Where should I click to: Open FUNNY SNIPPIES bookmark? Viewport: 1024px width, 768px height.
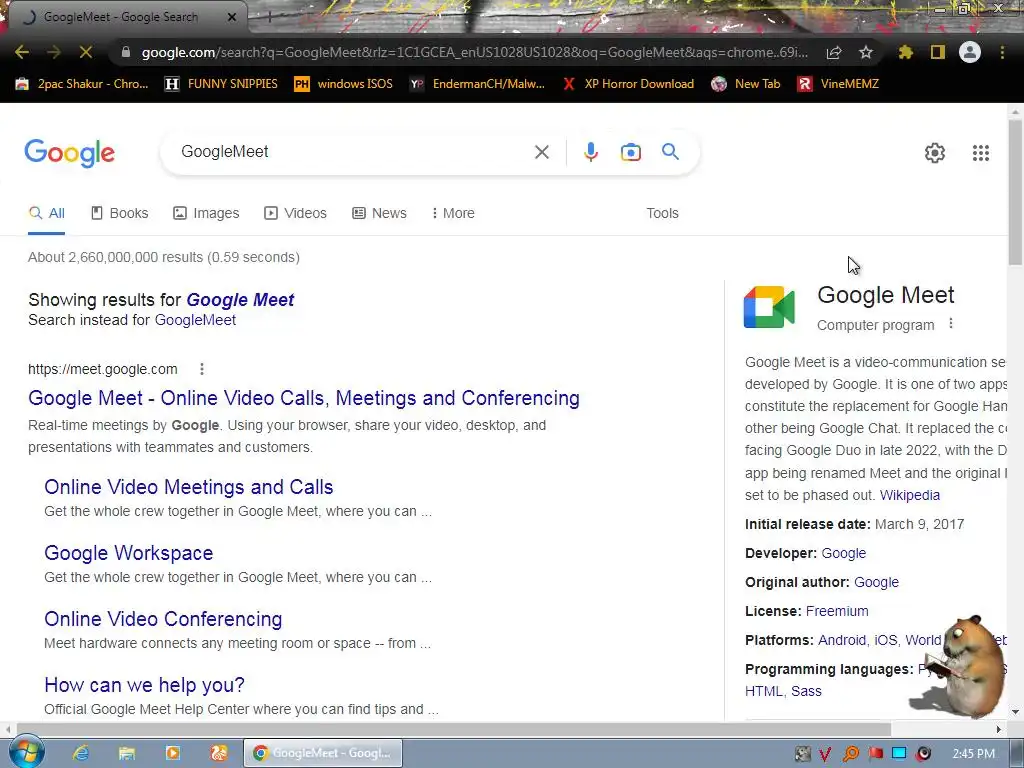[x=221, y=84]
